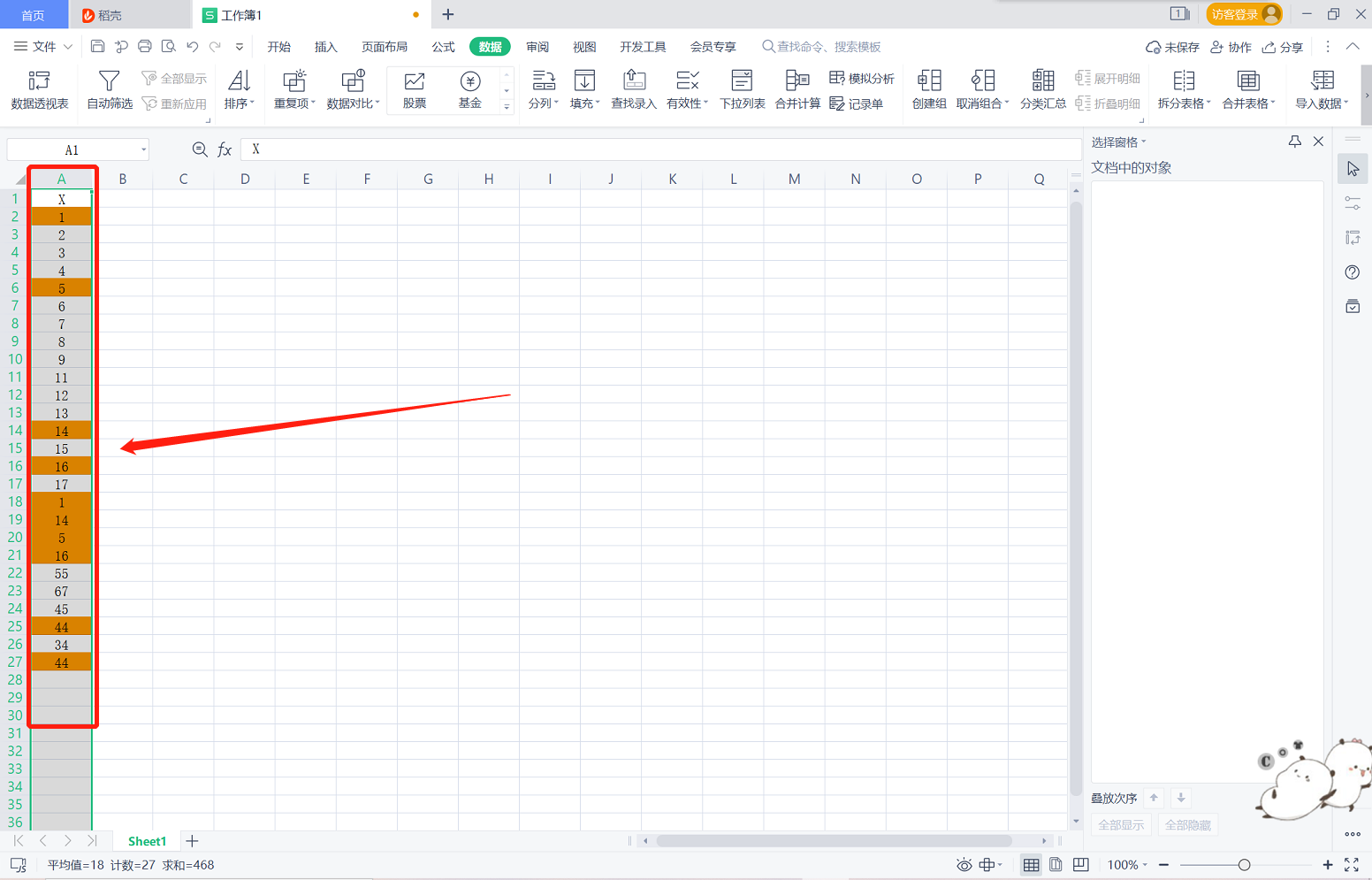
Task: Click the zoom slider handle
Action: [1244, 865]
